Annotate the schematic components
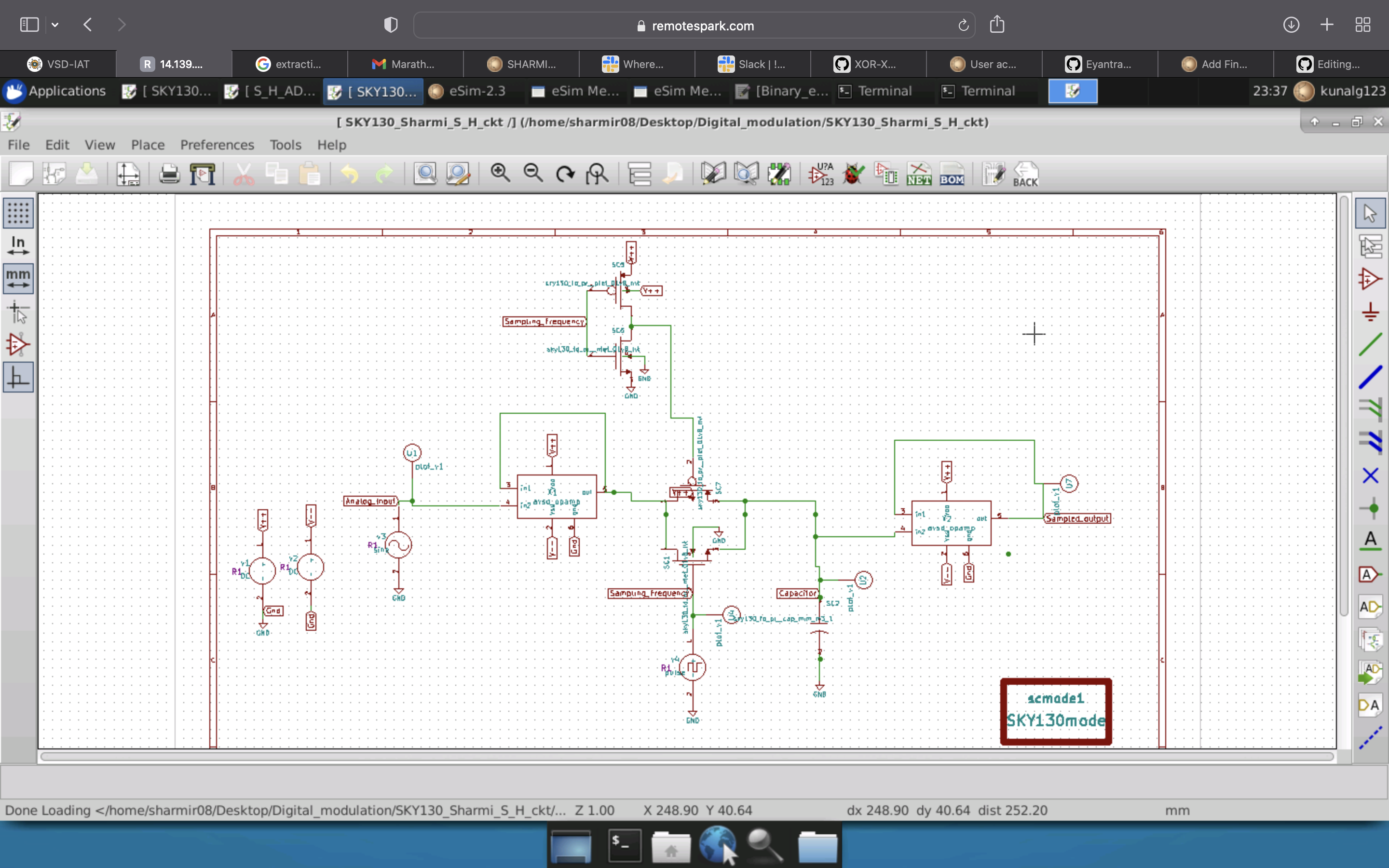Viewport: 1389px width, 868px height. click(820, 174)
